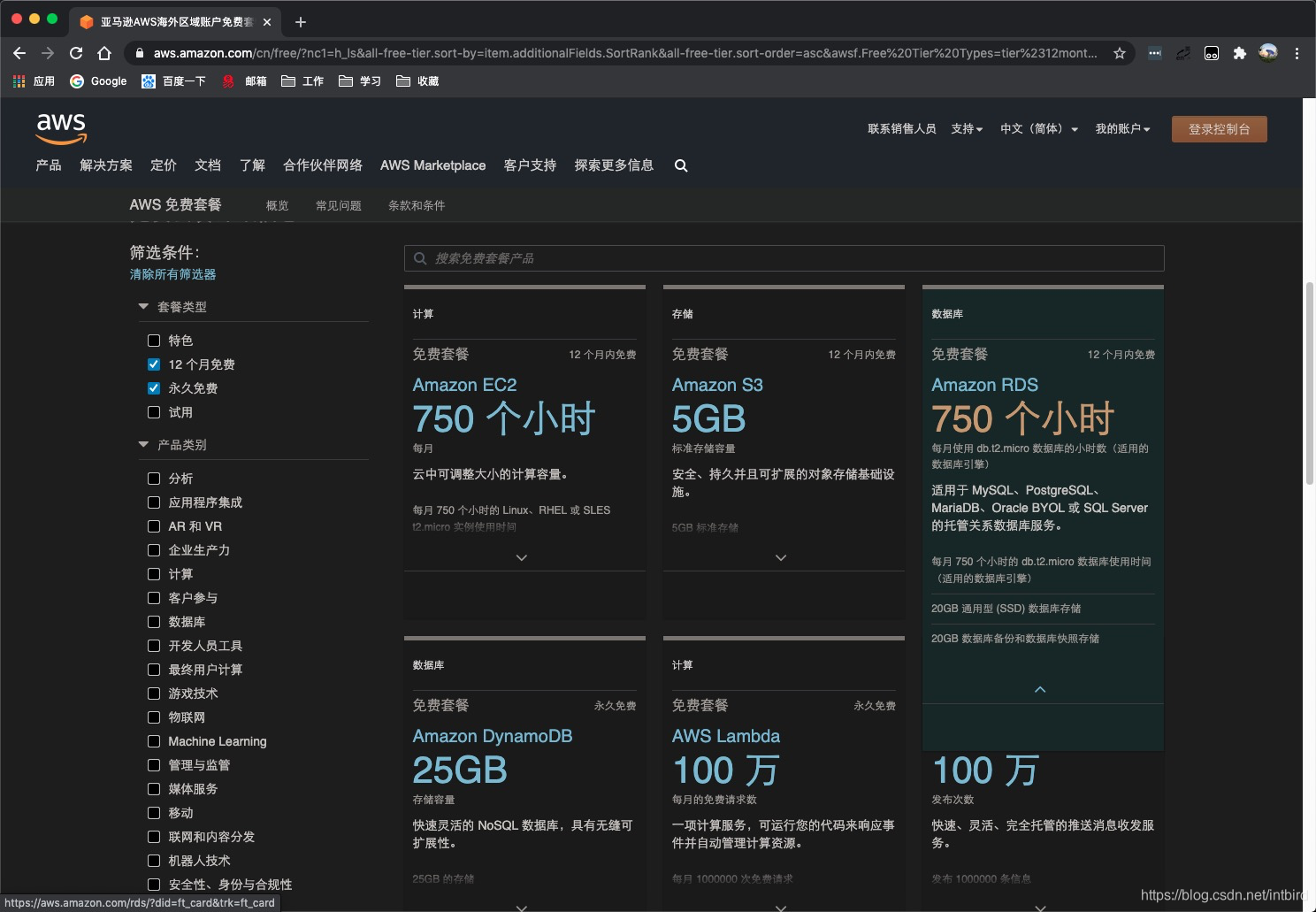
Task: Open the Google bookmark
Action: (98, 81)
